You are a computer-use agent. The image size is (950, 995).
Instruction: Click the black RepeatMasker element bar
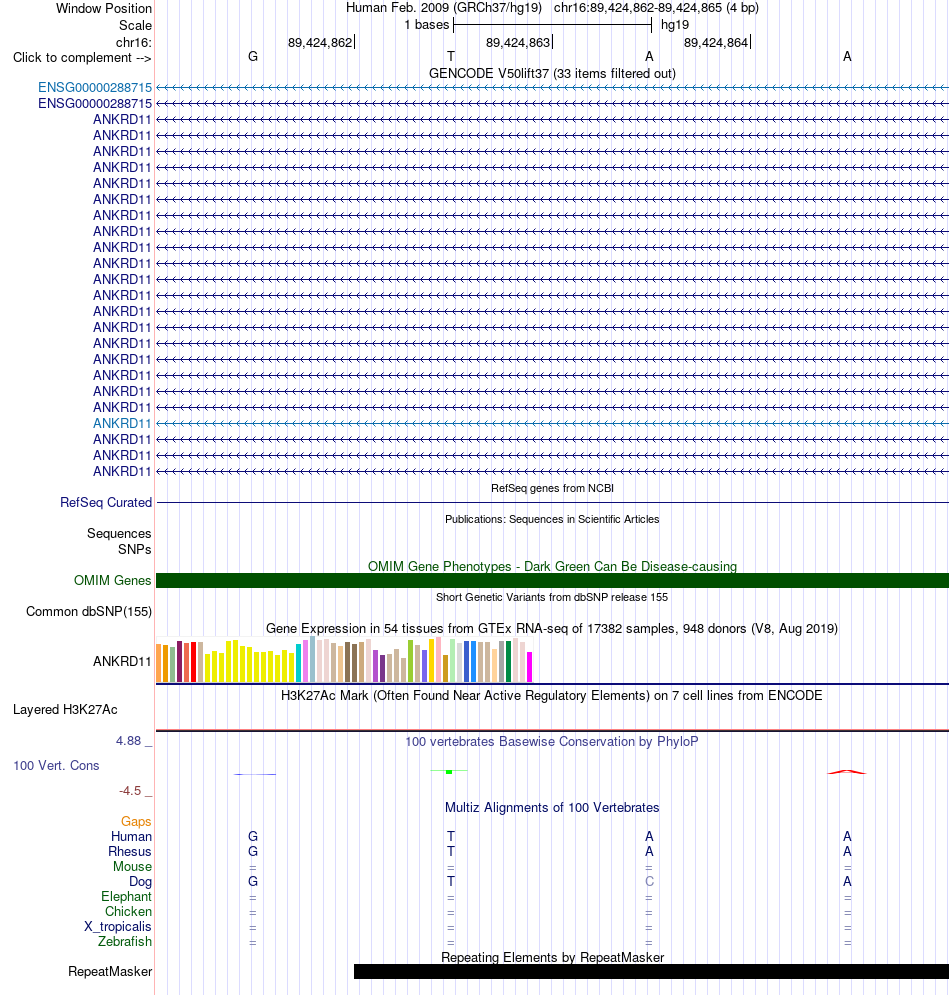coord(651,972)
